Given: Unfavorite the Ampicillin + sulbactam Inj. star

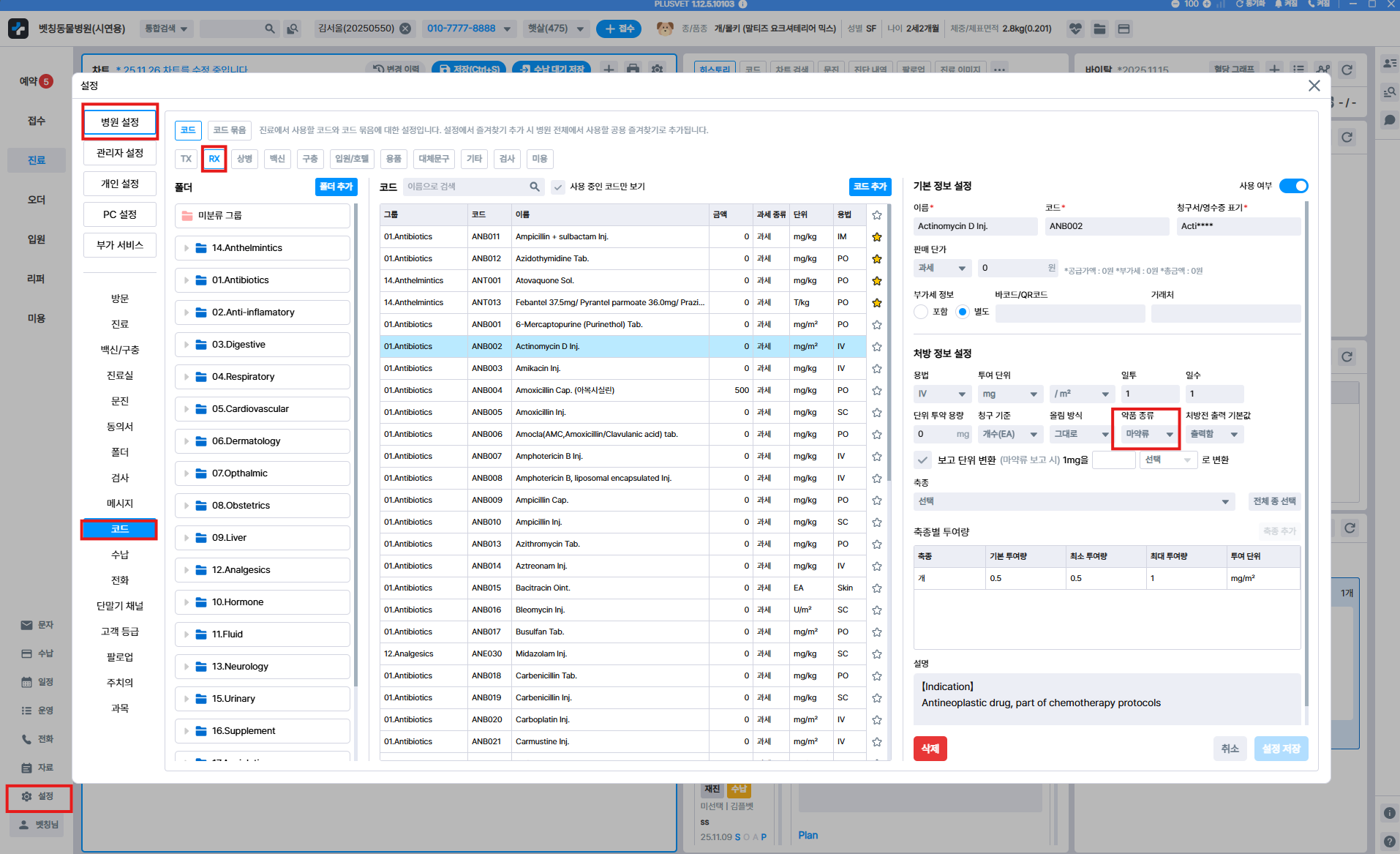Looking at the screenshot, I should (876, 237).
